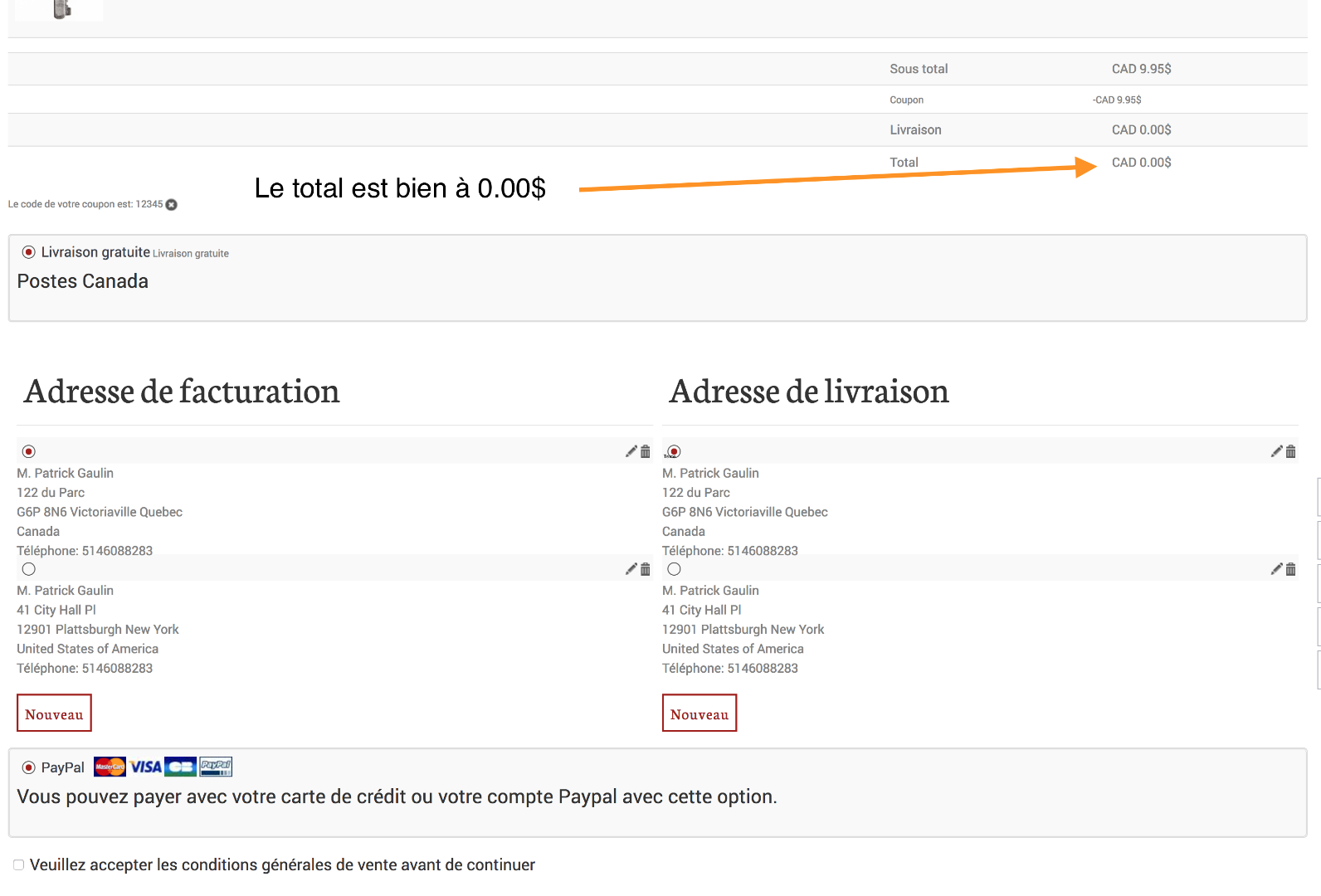Choose the 122 du Parc shipping address
This screenshot has width=1321, height=896.
(674, 451)
